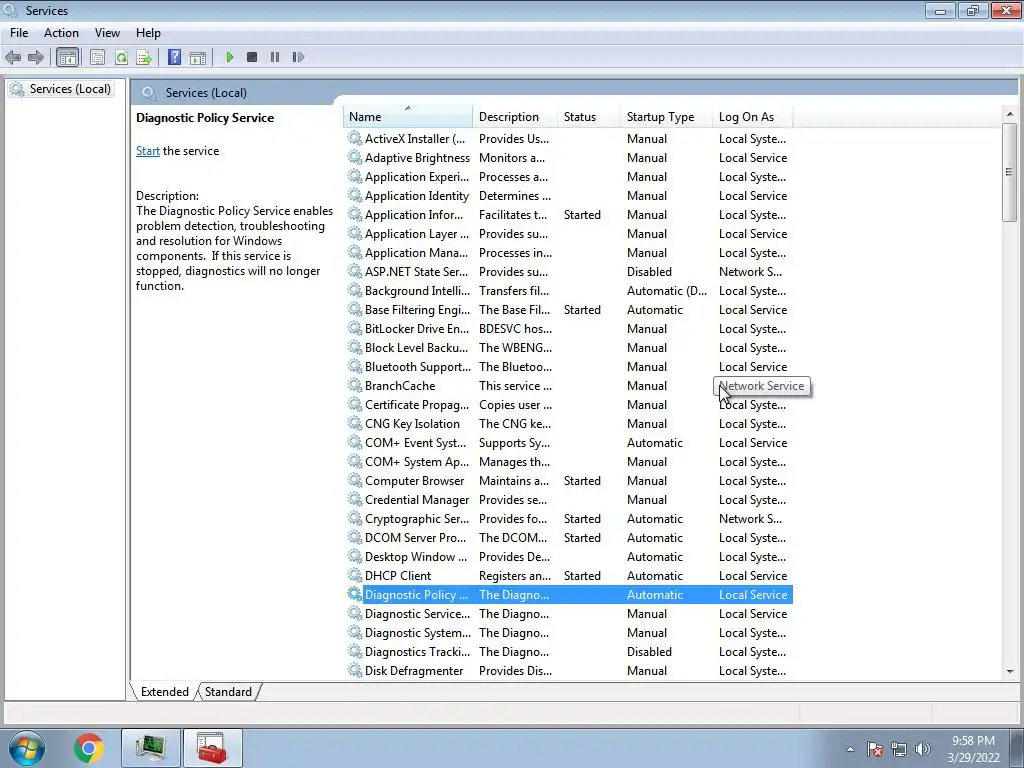Select the Diagnostic Policy ... highlighted row

tap(568, 594)
